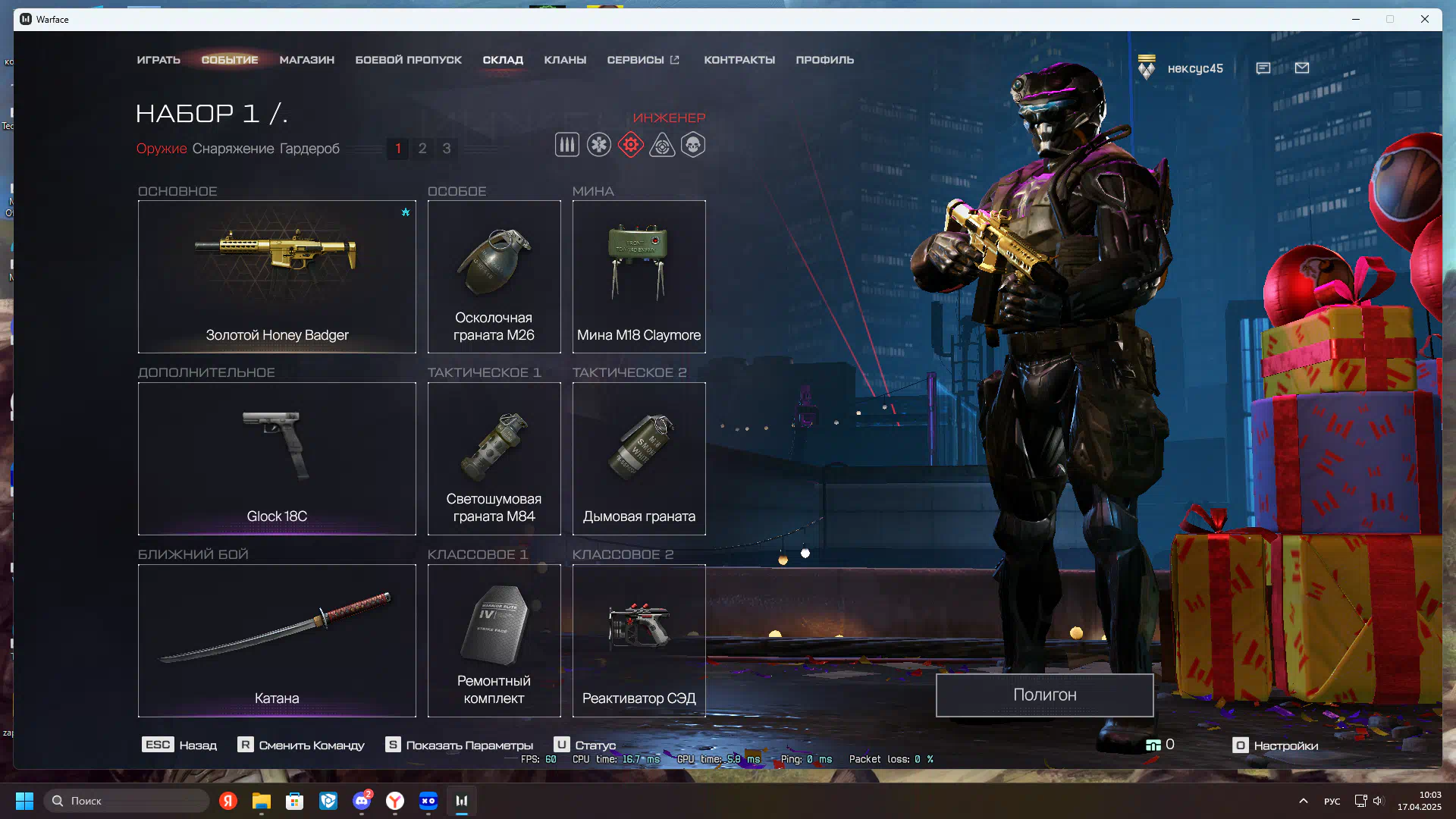Open Discord from taskbar
This screenshot has height=819, width=1456.
click(362, 801)
